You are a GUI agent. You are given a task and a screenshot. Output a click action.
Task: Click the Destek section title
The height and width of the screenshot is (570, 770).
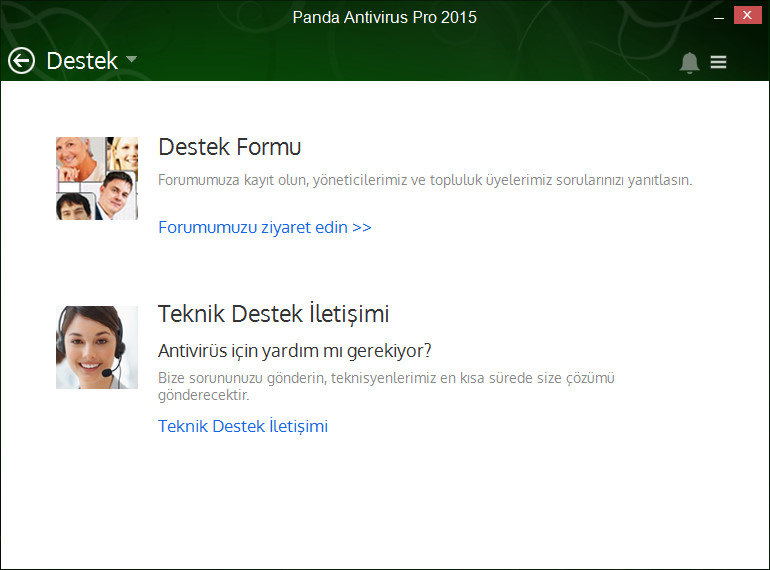(x=82, y=61)
